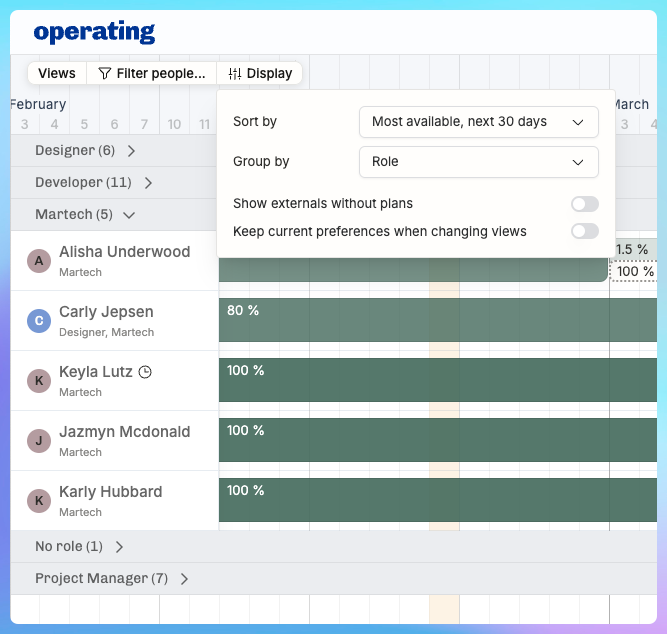This screenshot has width=667, height=634.
Task: Click Keyla Lutz's avatar icon
Action: (39, 381)
